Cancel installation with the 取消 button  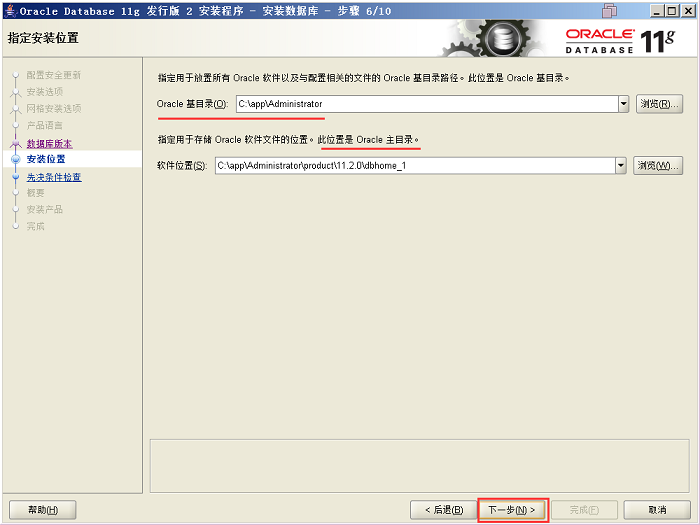[657, 510]
